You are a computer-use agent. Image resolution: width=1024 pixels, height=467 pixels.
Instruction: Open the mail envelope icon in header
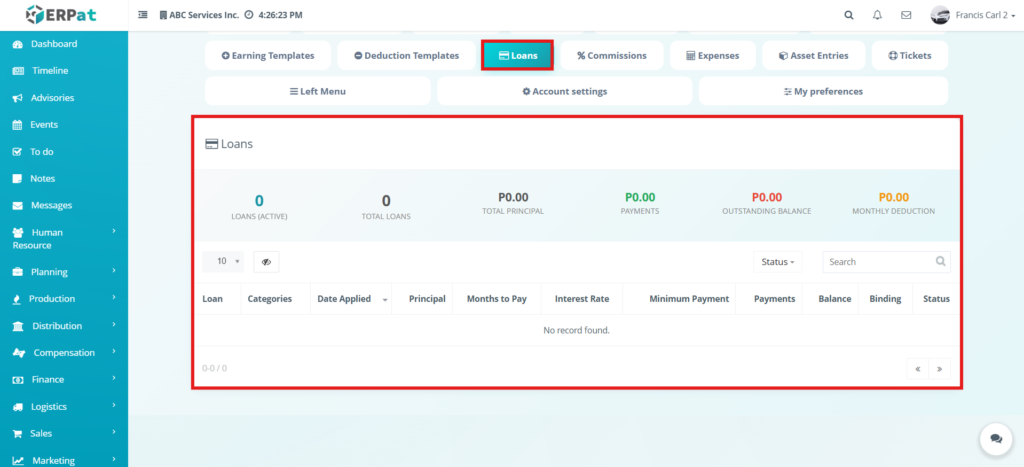(906, 15)
